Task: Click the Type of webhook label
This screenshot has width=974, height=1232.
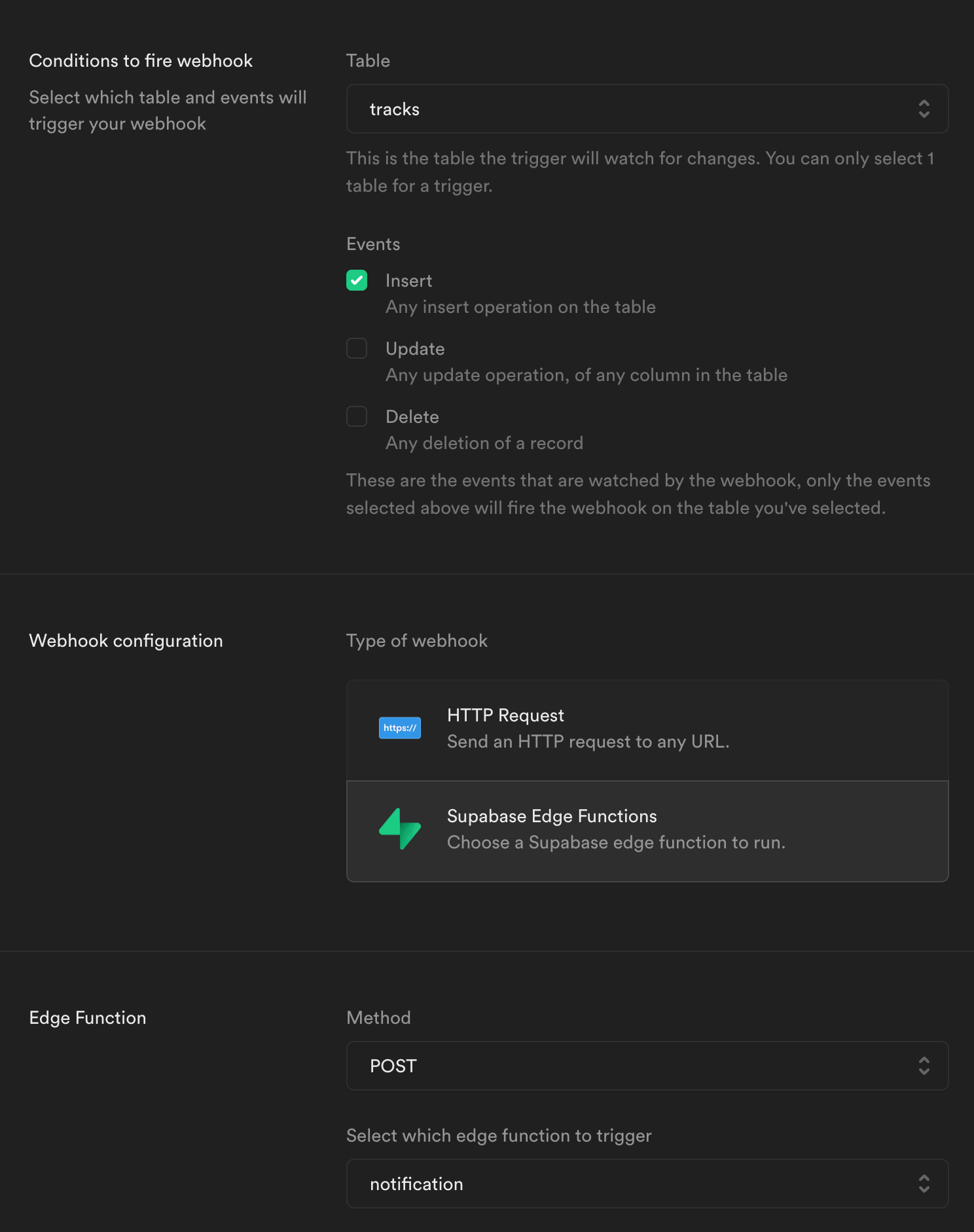Action: tap(417, 640)
